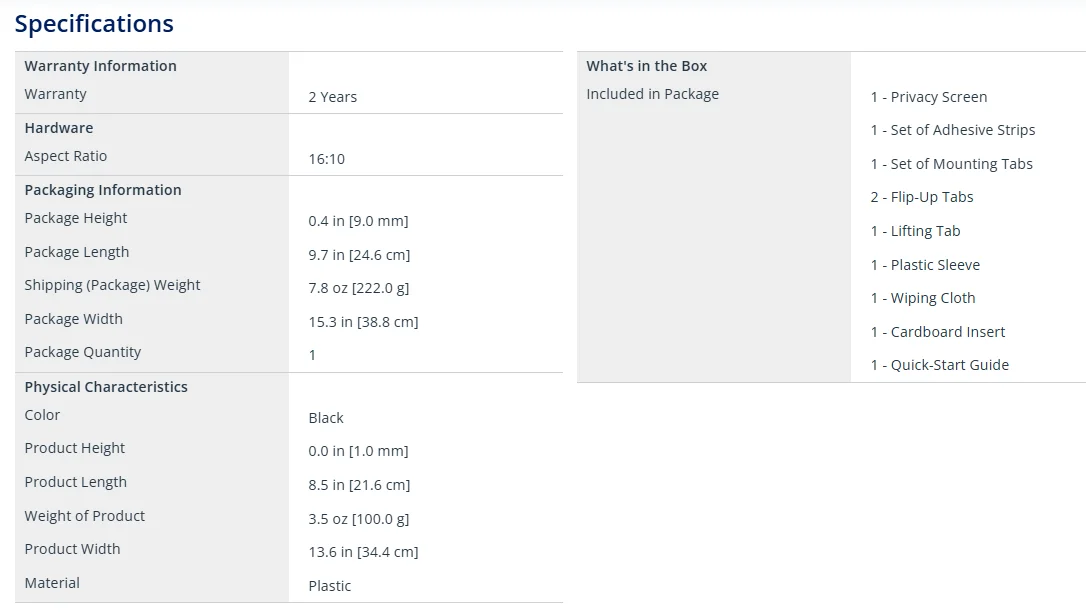Select the Package Width 15.3 in value

363,322
